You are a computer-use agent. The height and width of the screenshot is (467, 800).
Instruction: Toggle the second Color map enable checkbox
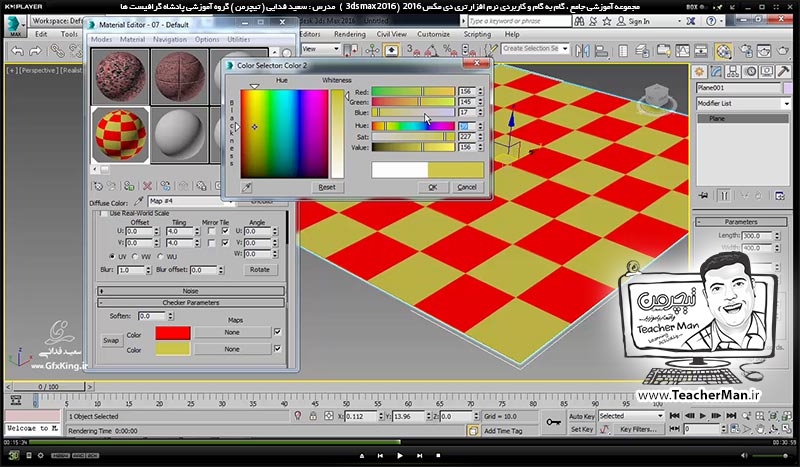click(x=278, y=349)
